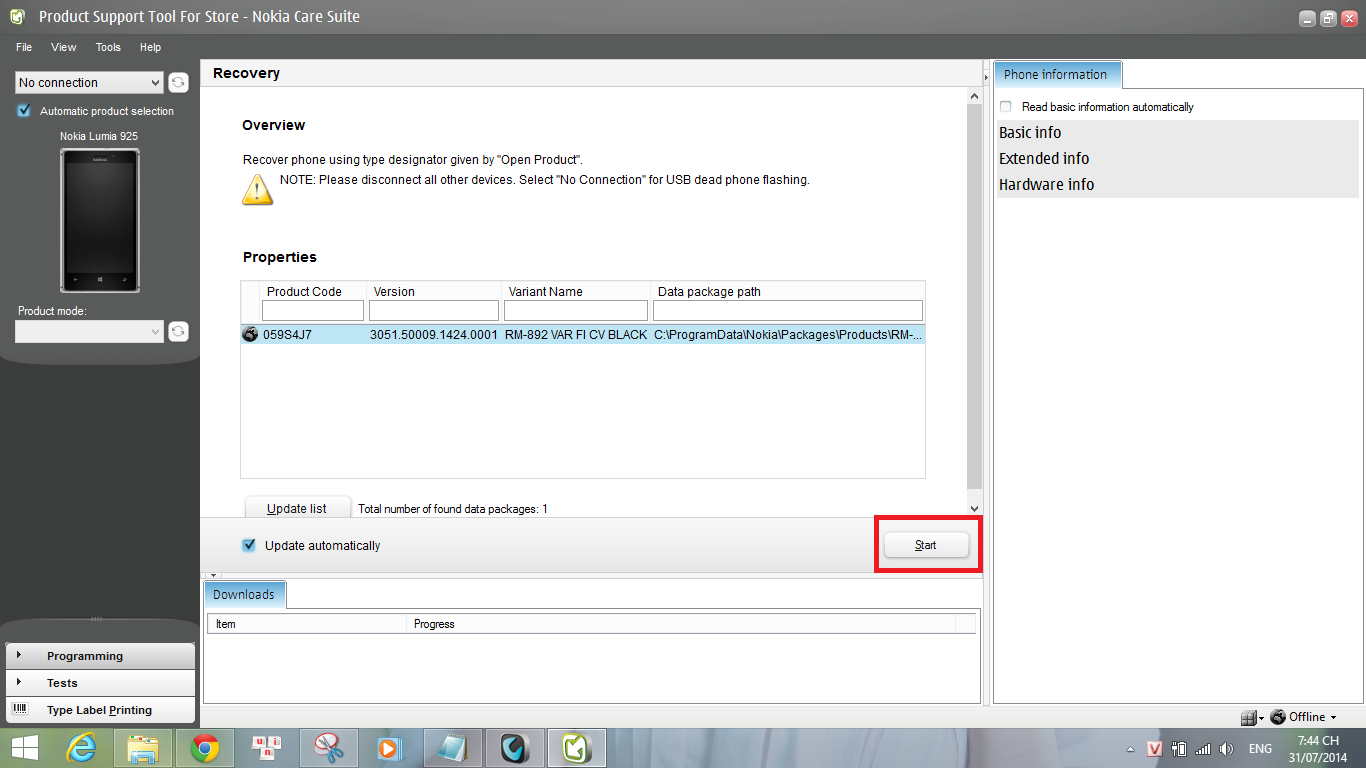
Task: Open the Help menu
Action: click(150, 47)
